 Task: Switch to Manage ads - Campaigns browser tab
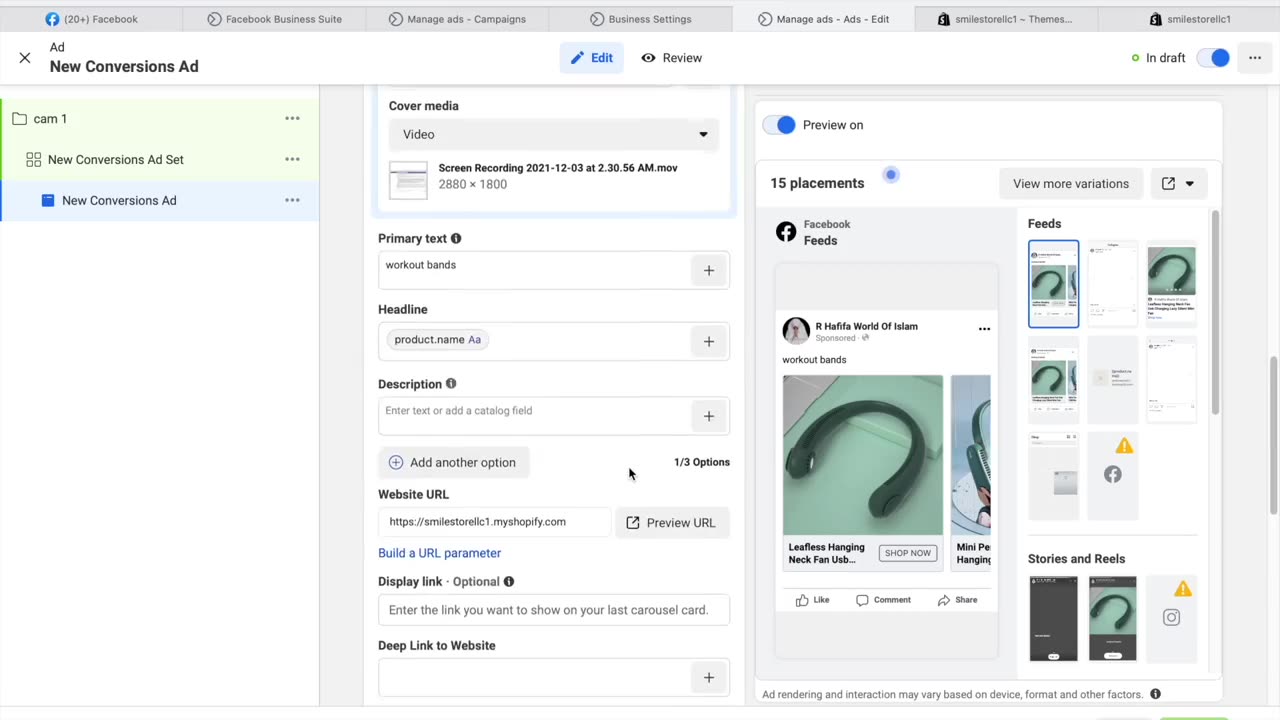[x=456, y=19]
